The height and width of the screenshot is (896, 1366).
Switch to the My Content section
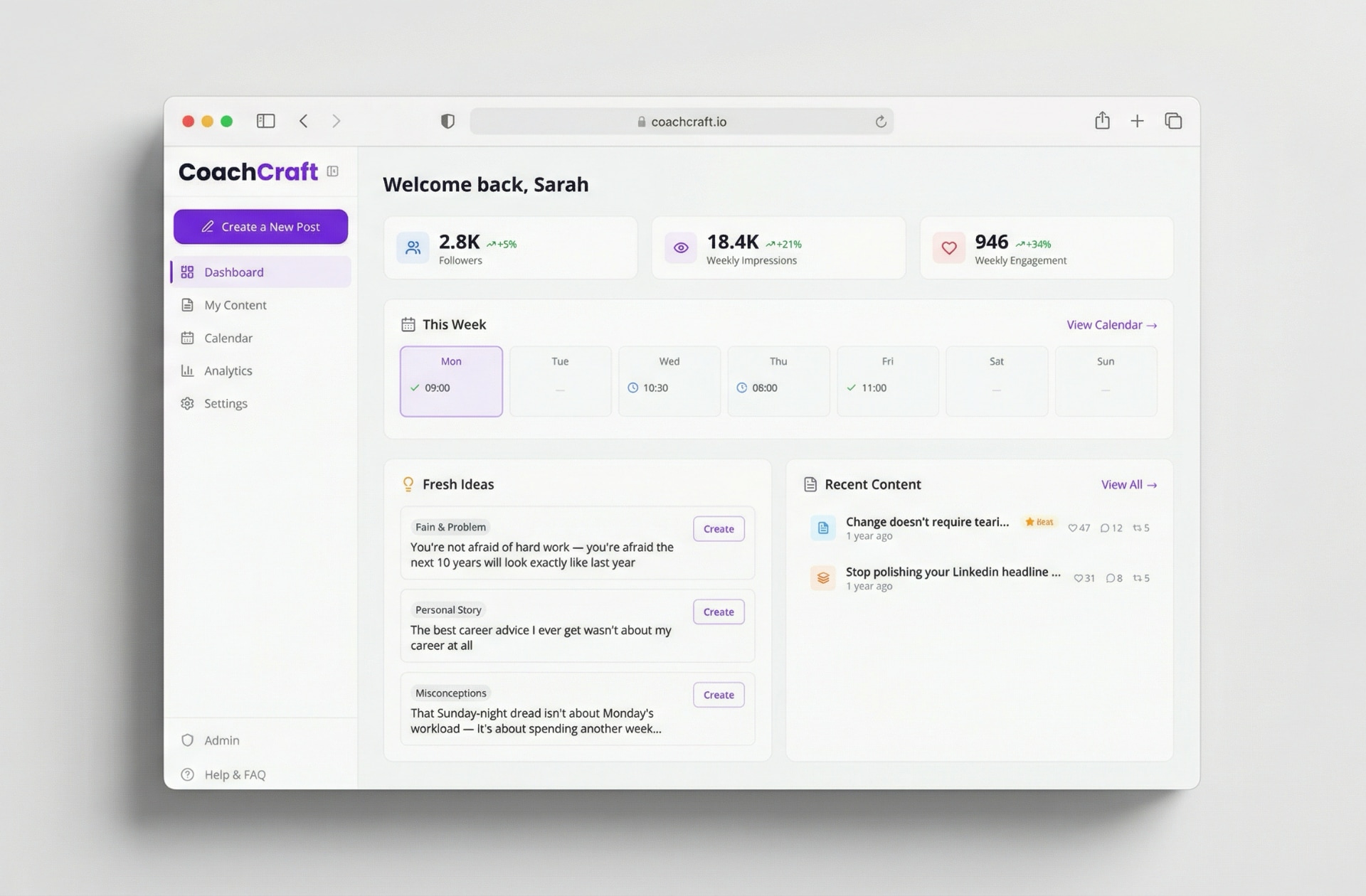tap(233, 304)
